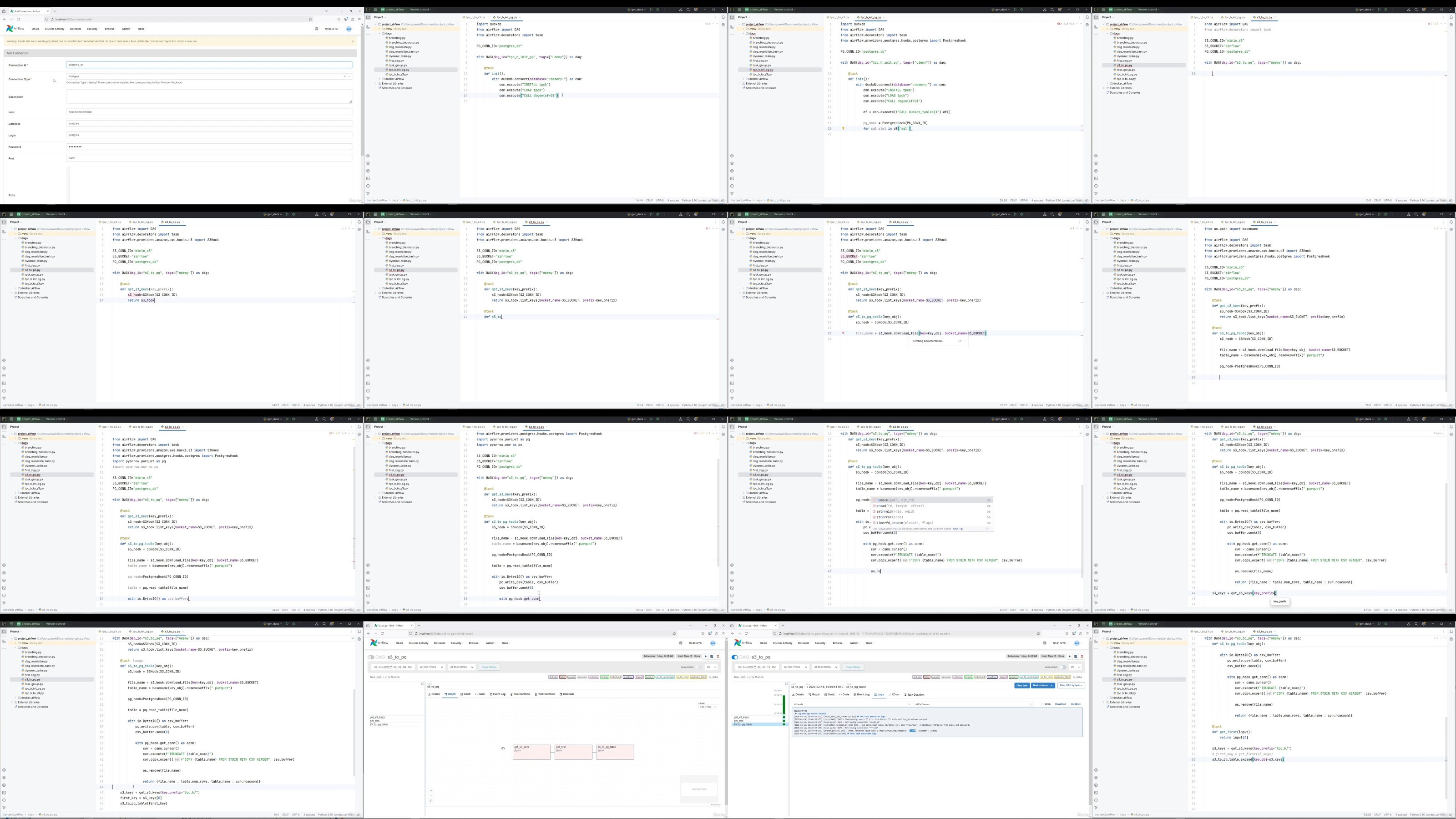Image resolution: width=1456 pixels, height=819 pixels.
Task: Open the Code tab on Logs page
Action: (x=844, y=695)
